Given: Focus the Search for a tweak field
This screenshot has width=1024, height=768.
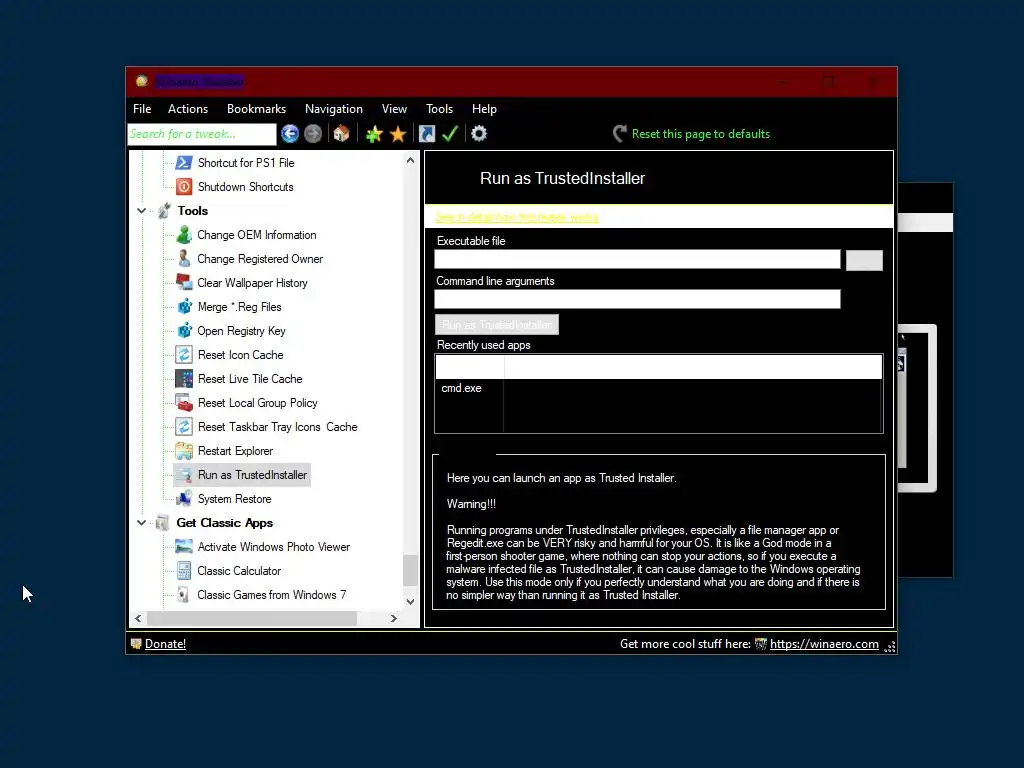Looking at the screenshot, I should tap(202, 134).
